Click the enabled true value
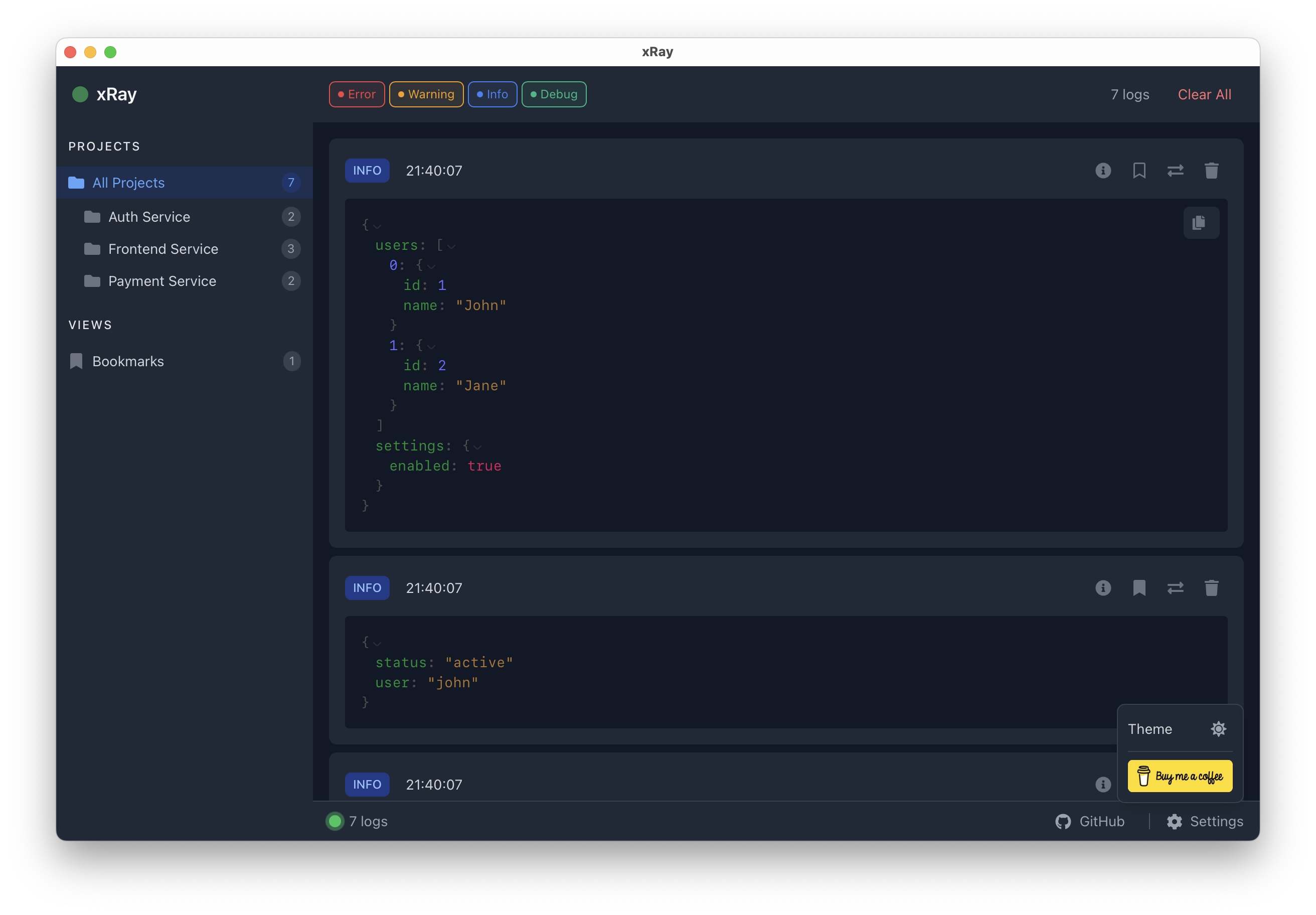 (x=484, y=466)
